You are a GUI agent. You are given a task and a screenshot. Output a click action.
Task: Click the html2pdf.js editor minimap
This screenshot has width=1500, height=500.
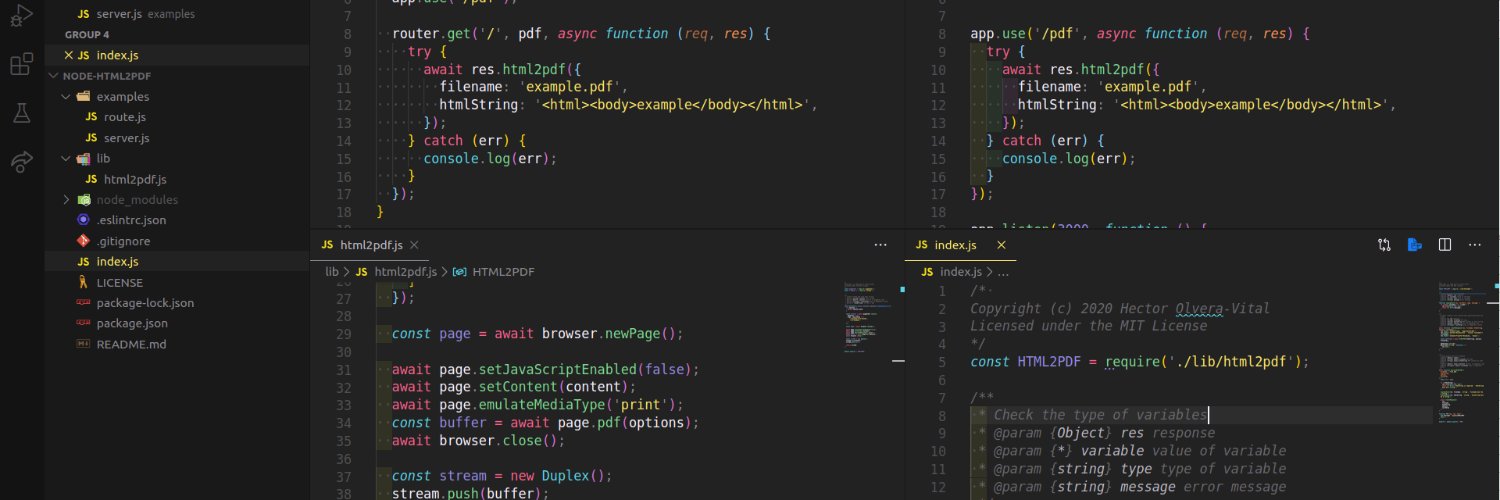[x=866, y=318]
